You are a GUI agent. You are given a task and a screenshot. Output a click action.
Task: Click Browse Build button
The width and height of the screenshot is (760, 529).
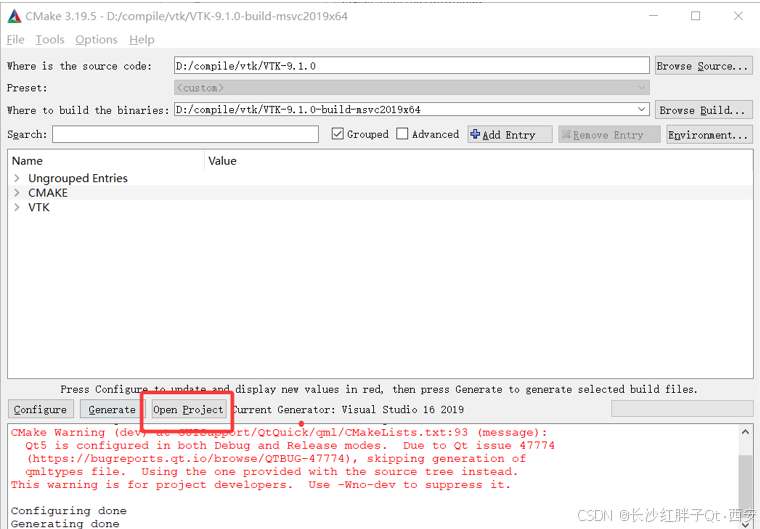[x=703, y=110]
